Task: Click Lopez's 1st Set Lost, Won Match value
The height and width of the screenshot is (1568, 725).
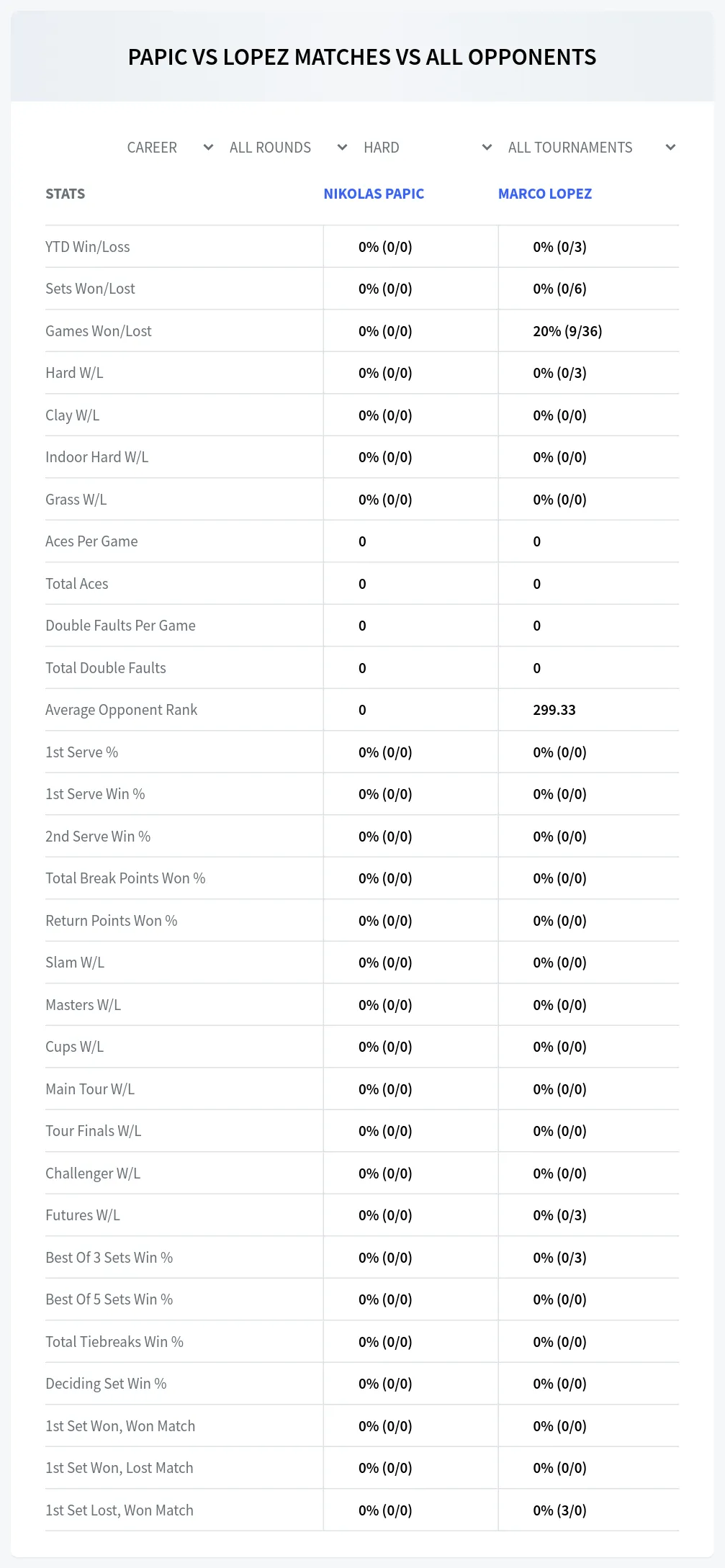Action: [x=559, y=1510]
